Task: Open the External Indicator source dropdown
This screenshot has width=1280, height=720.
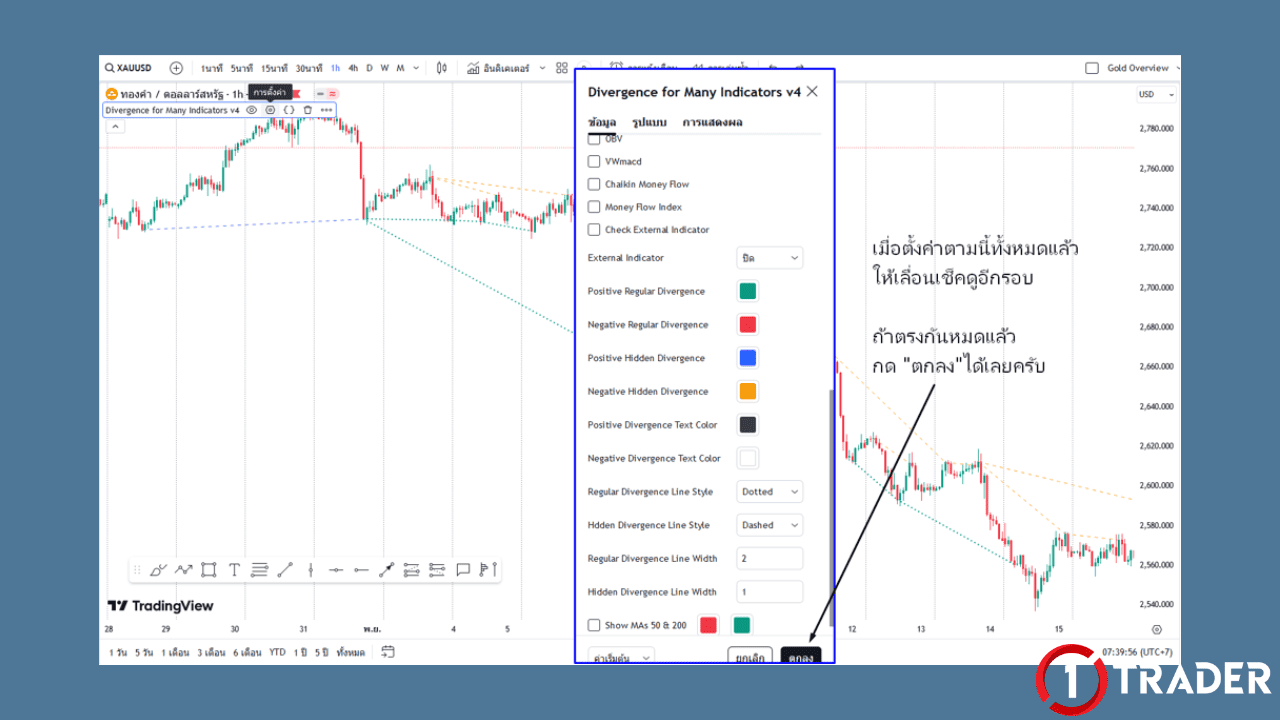Action: tap(770, 258)
